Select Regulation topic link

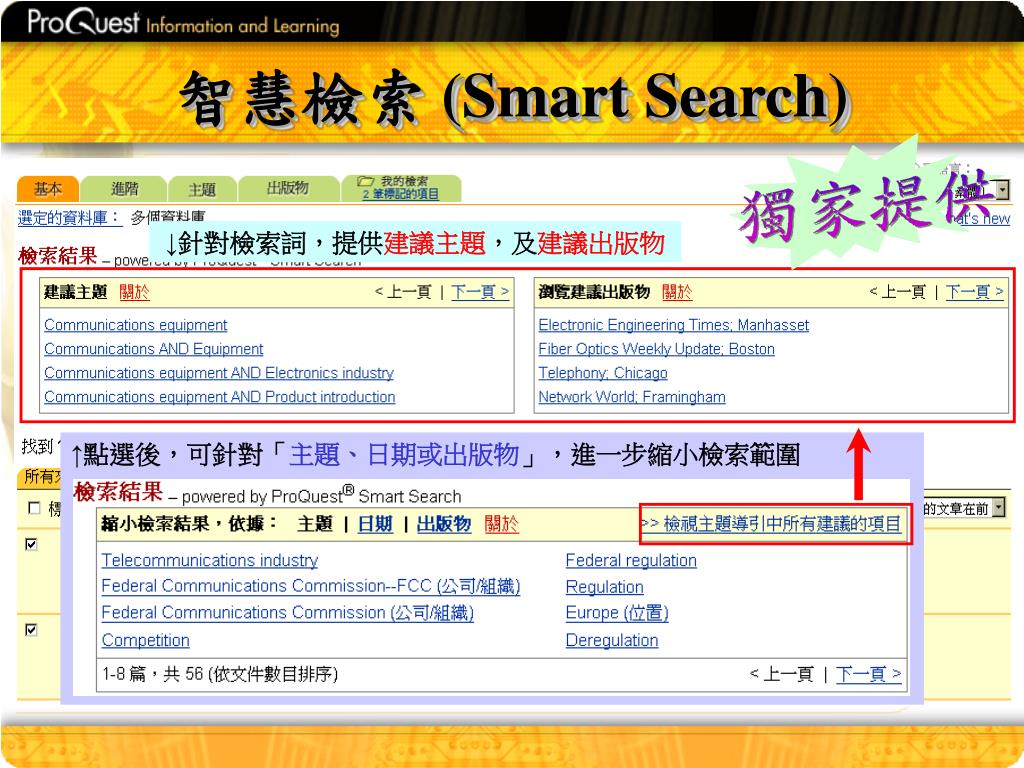(x=605, y=587)
